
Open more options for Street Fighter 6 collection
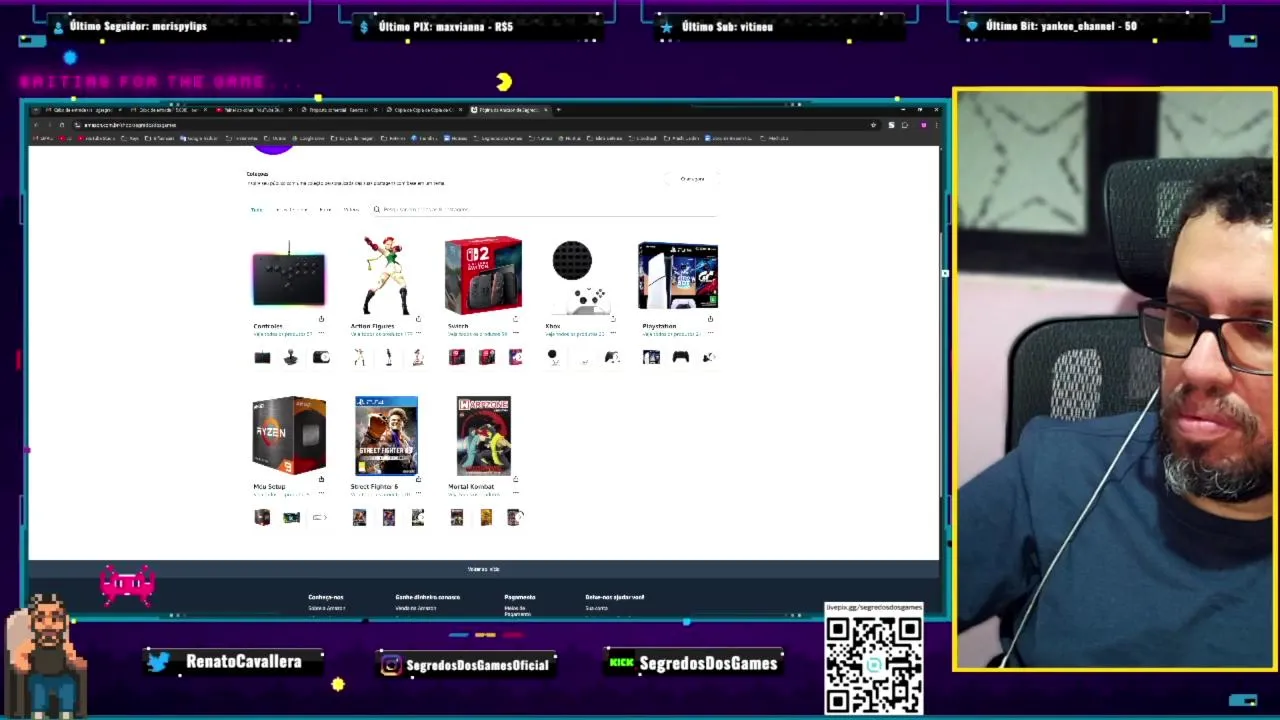coord(418,493)
